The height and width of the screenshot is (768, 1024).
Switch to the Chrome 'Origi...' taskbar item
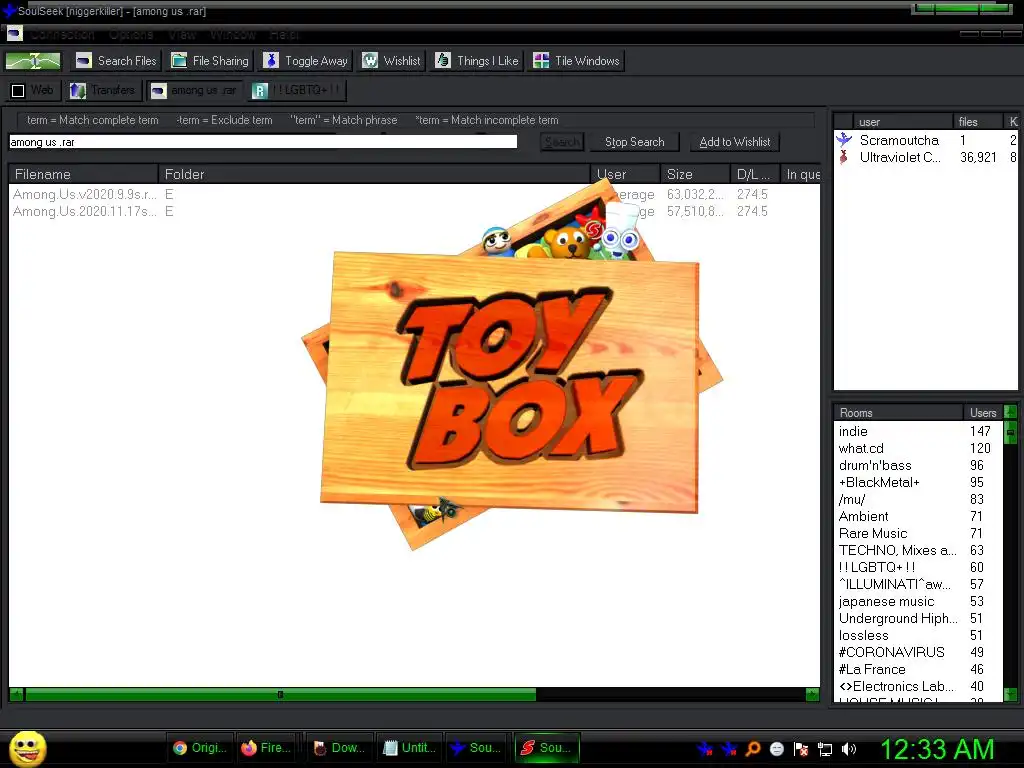[x=200, y=748]
